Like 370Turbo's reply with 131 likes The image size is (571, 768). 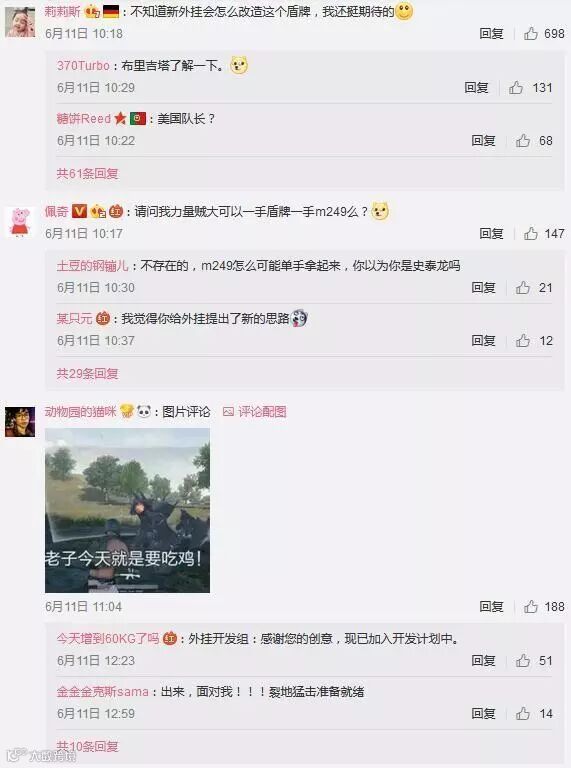click(x=516, y=88)
